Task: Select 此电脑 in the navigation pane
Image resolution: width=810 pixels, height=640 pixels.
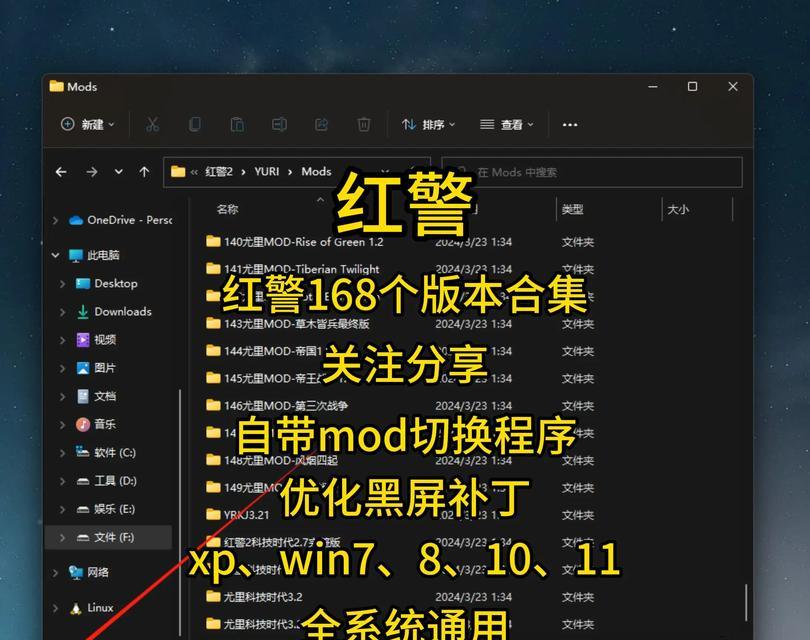Action: coord(103,255)
